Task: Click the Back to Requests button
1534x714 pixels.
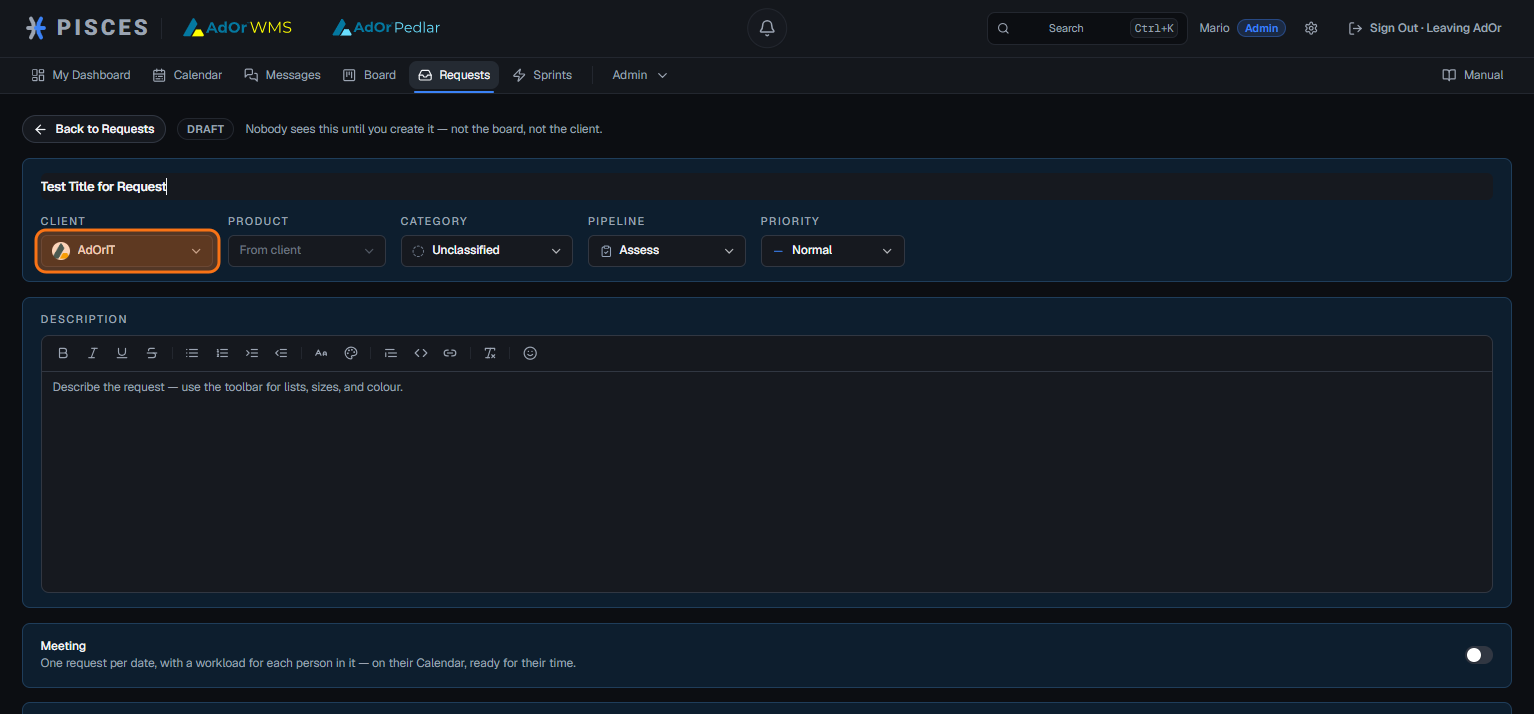Action: point(94,129)
